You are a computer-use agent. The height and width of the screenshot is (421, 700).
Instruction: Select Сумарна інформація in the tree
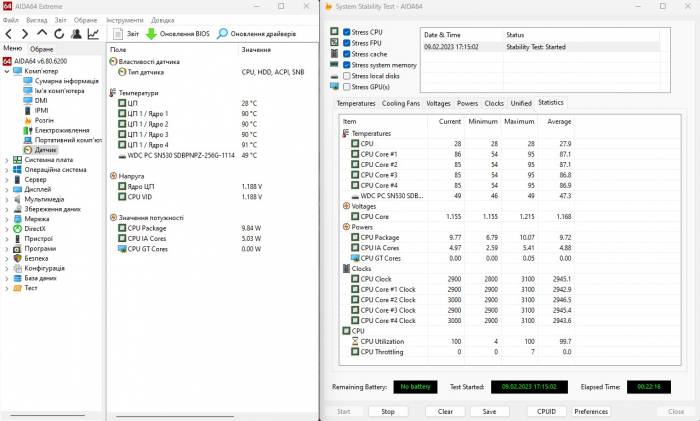pyautogui.click(x=67, y=81)
